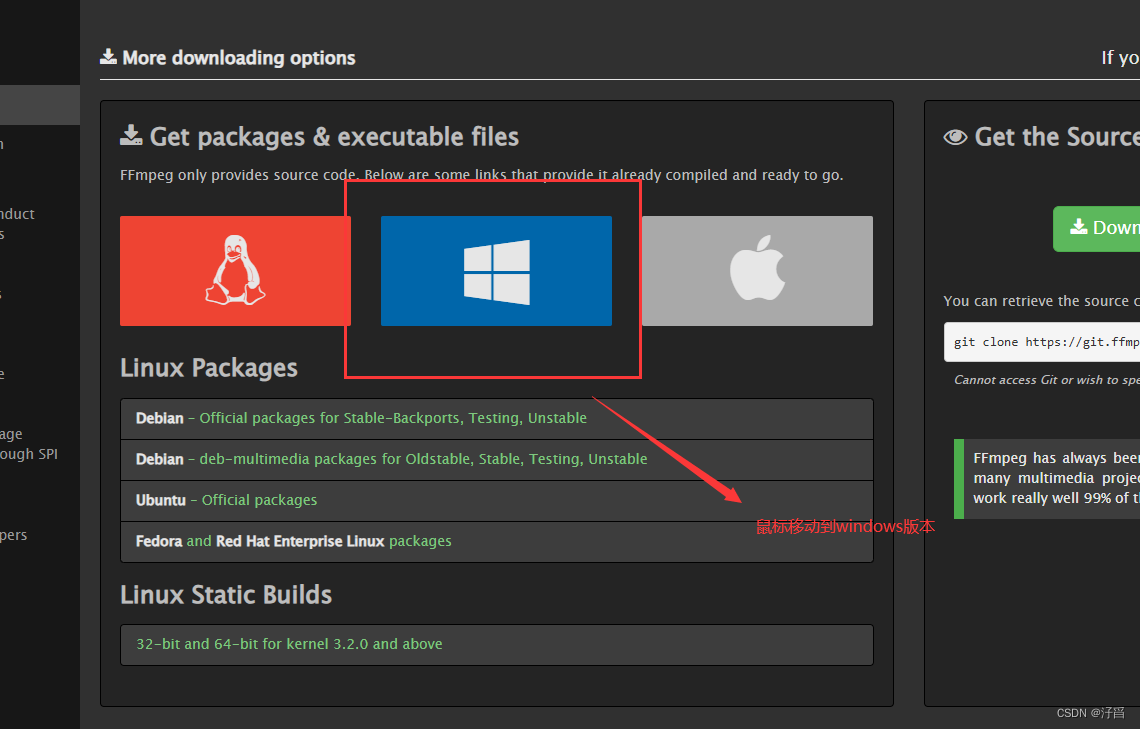Click the 'Linux Static Builds' heading
1140x729 pixels.
[x=226, y=595]
